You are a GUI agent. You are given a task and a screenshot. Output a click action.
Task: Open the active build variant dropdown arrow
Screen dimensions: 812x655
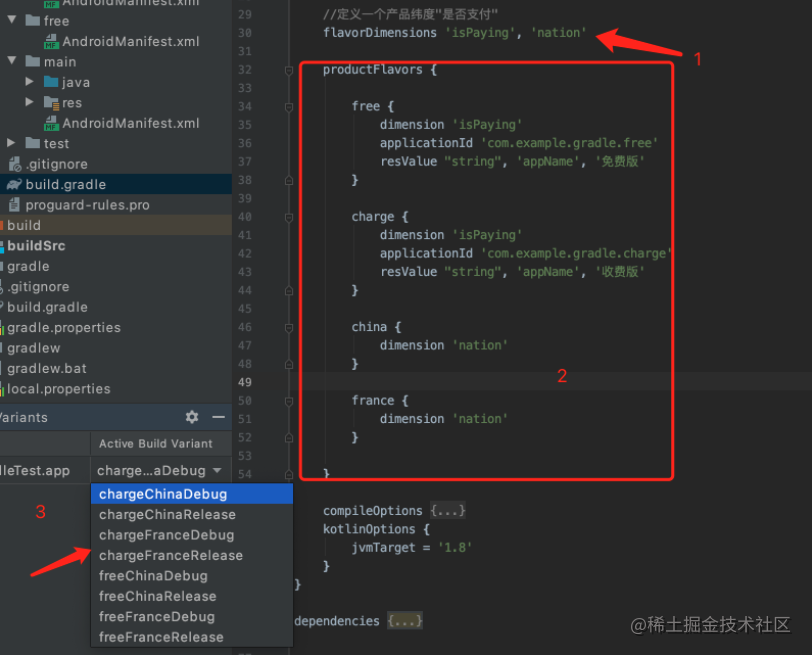[x=217, y=470]
